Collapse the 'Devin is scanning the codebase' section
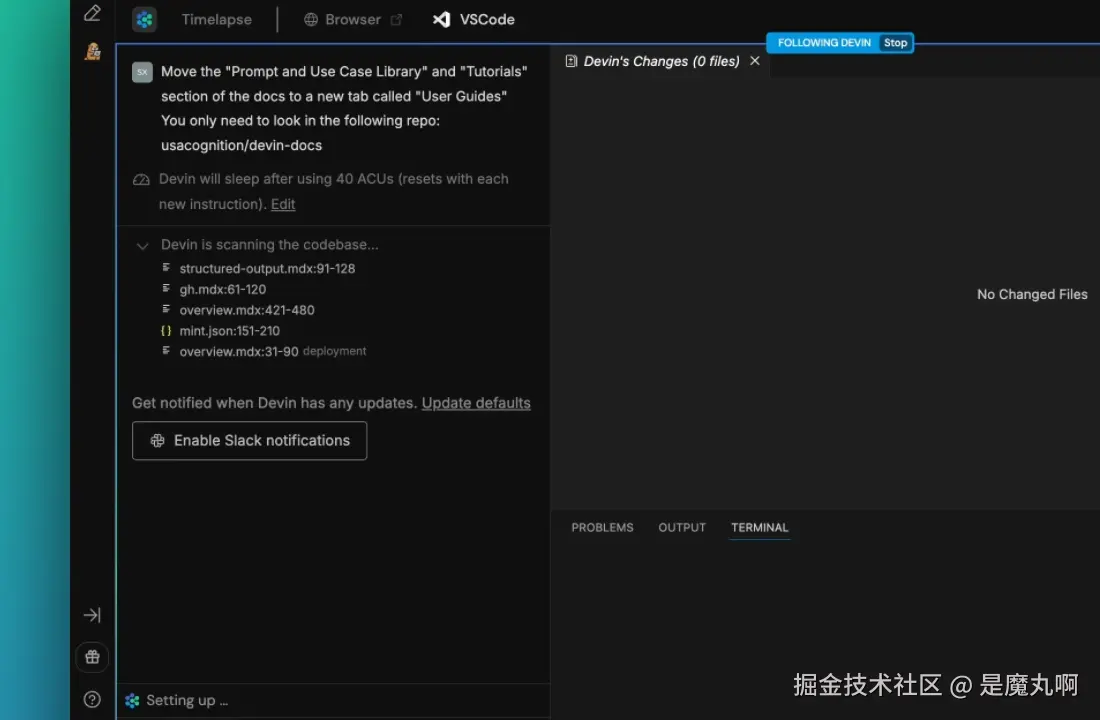Screen dimensions: 1100x720 (142, 246)
